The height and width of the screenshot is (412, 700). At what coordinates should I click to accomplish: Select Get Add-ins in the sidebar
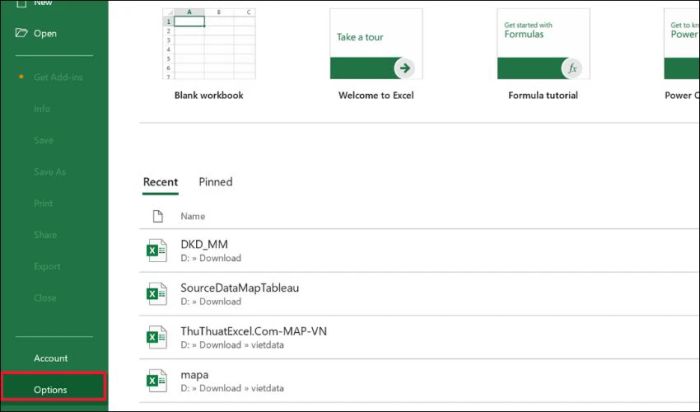[58, 77]
